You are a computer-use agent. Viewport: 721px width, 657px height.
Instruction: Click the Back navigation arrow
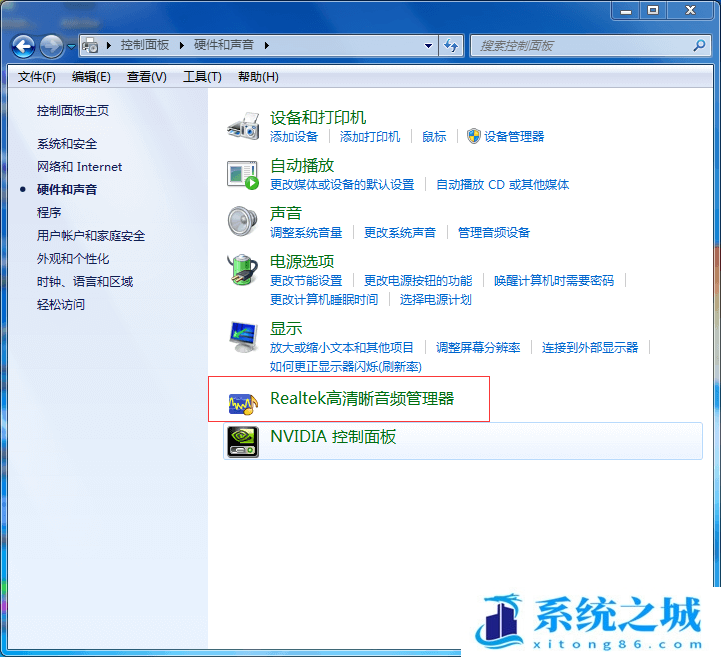(x=23, y=46)
